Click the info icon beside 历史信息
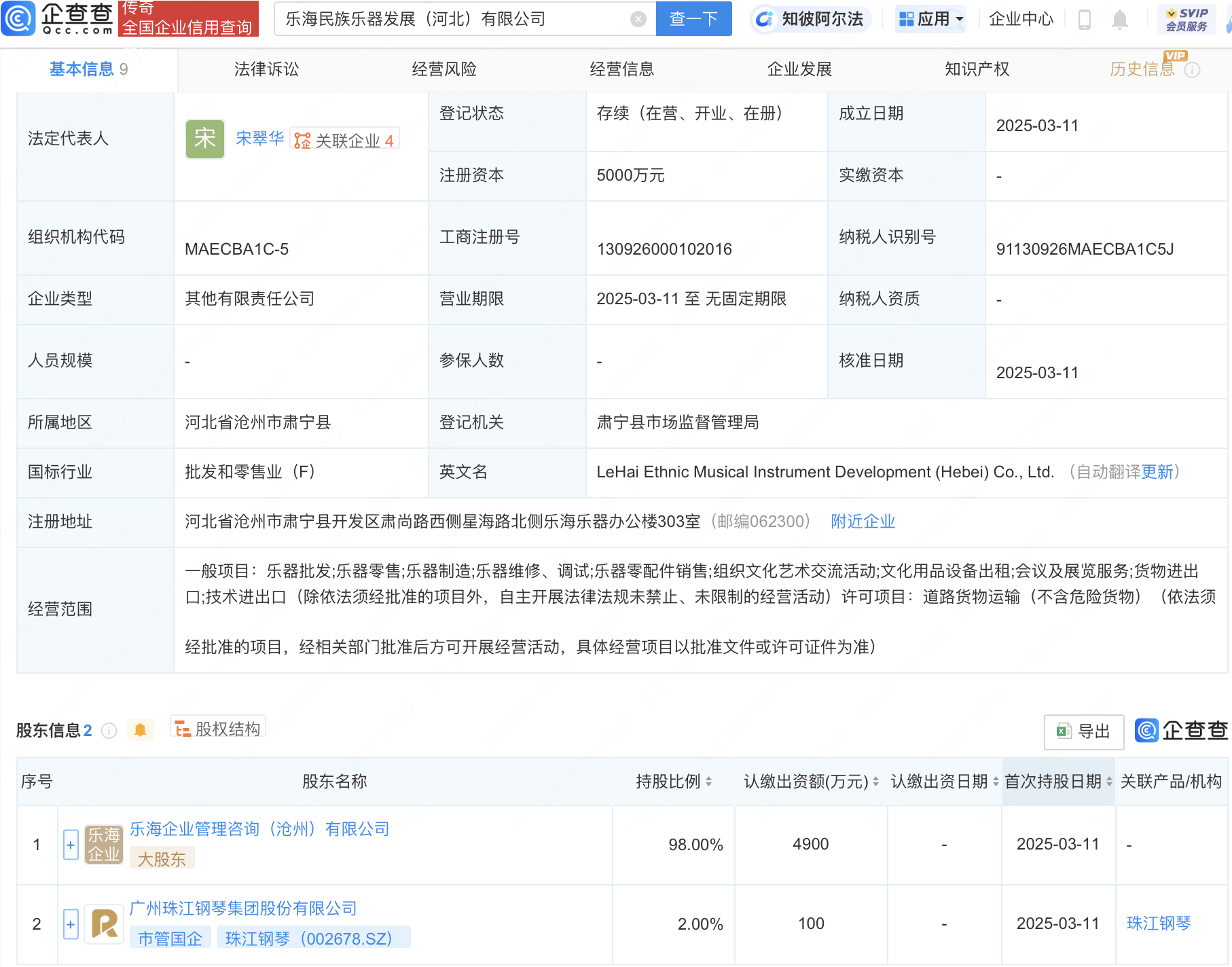 click(1192, 70)
